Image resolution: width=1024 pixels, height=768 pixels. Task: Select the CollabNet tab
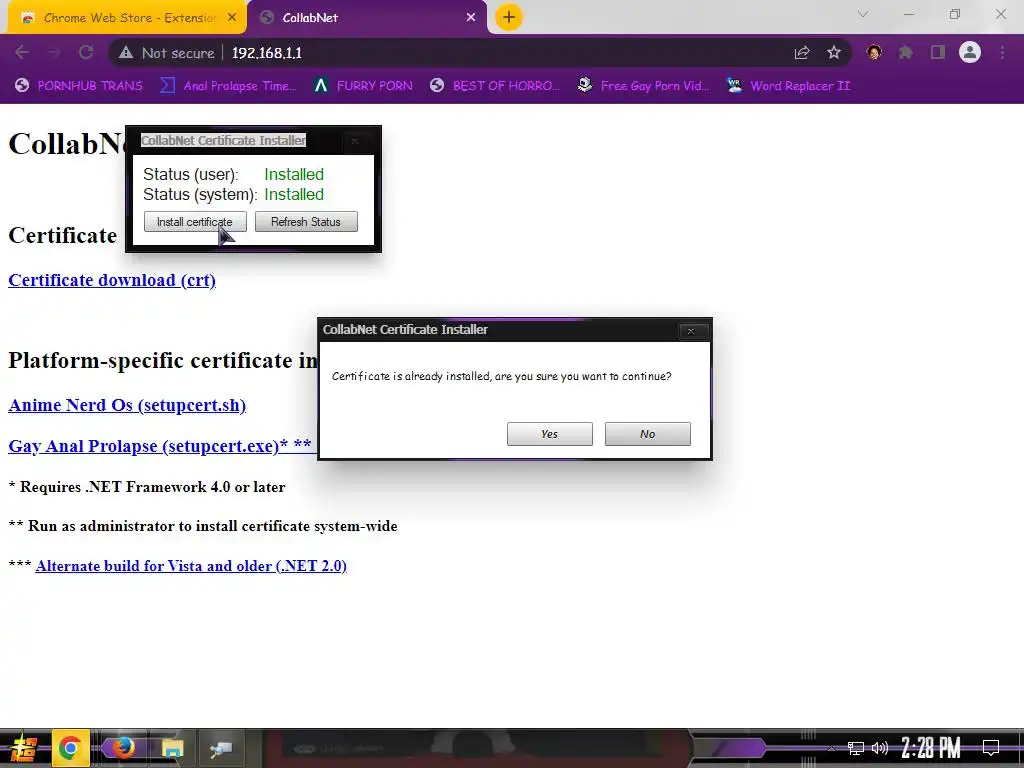point(368,18)
